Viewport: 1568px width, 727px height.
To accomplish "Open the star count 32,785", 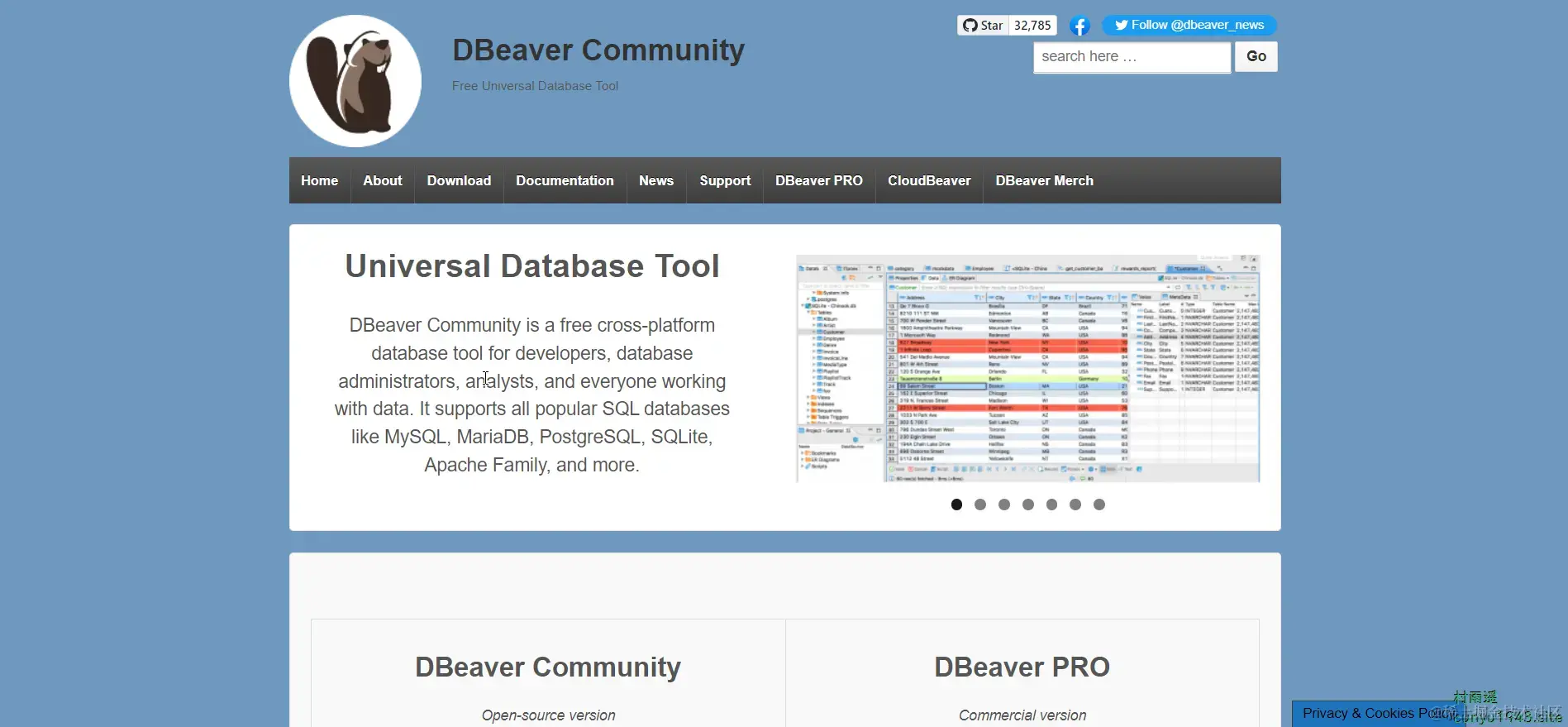I will point(1032,26).
